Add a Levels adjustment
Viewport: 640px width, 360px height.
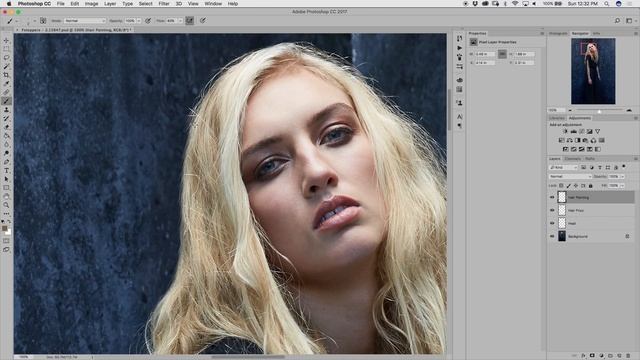pyautogui.click(x=573, y=131)
